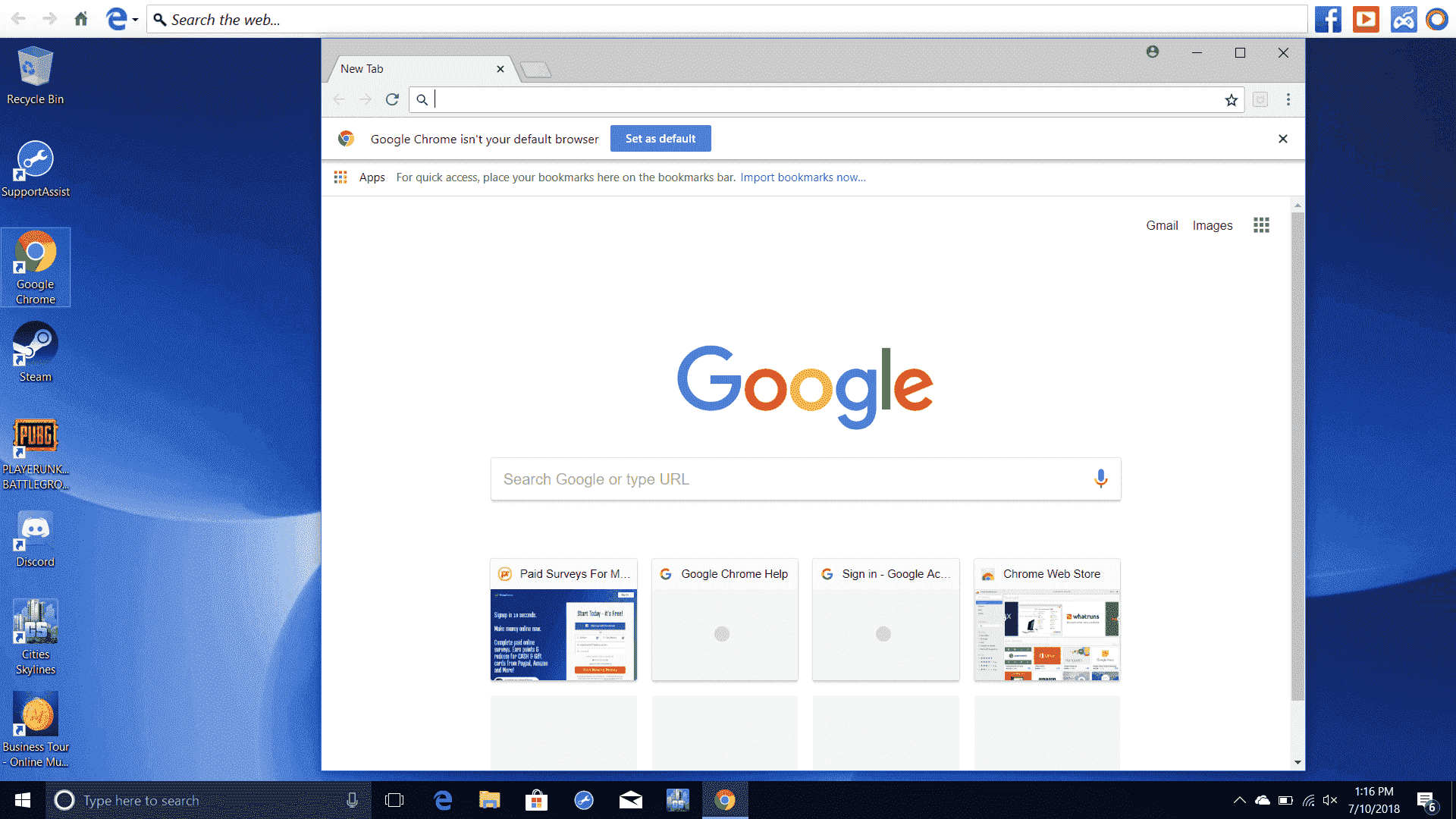Open Microsoft Store from the taskbar
Image resolution: width=1456 pixels, height=819 pixels.
coord(536,800)
